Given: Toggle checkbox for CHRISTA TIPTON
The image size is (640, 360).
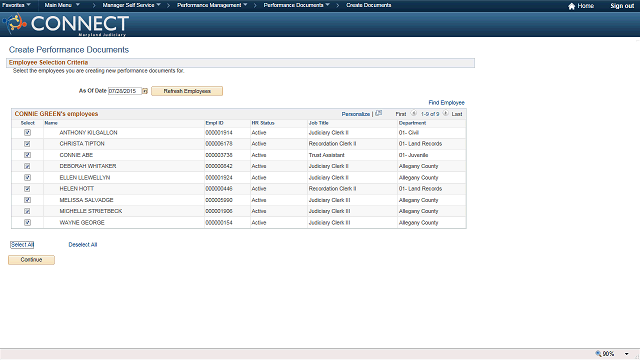Looking at the screenshot, I should point(27,144).
